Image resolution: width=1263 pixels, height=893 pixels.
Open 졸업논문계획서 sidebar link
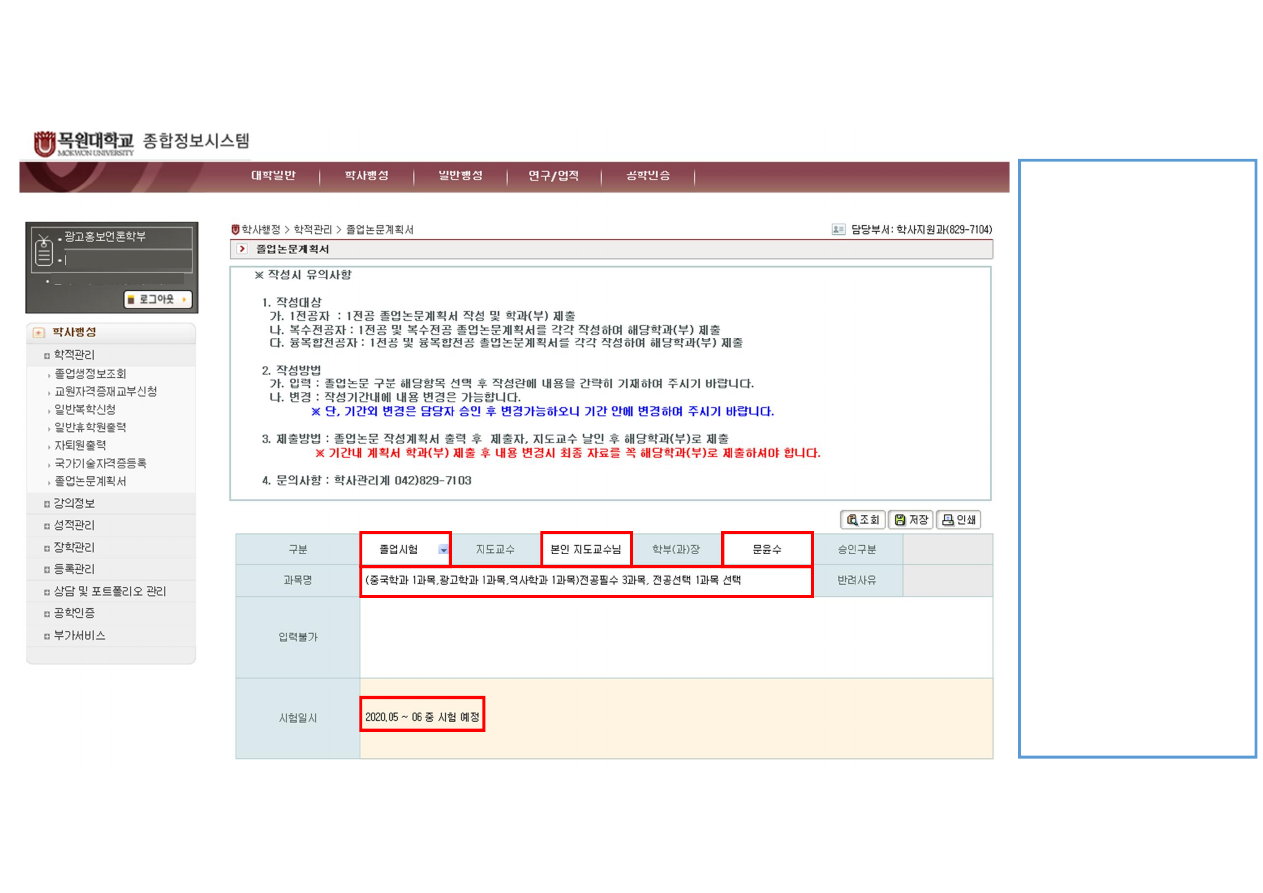click(x=90, y=481)
